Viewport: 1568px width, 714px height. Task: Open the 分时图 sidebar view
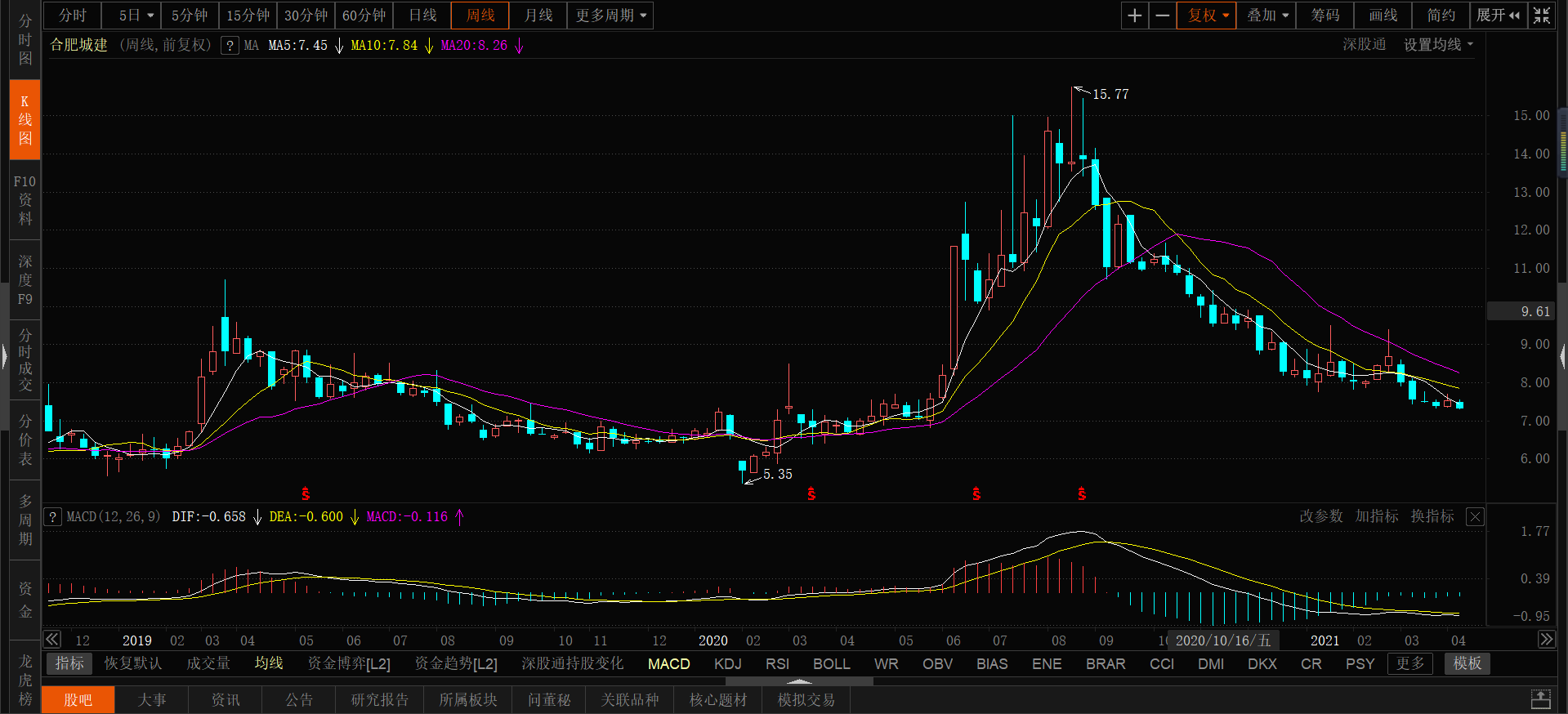pyautogui.click(x=25, y=39)
